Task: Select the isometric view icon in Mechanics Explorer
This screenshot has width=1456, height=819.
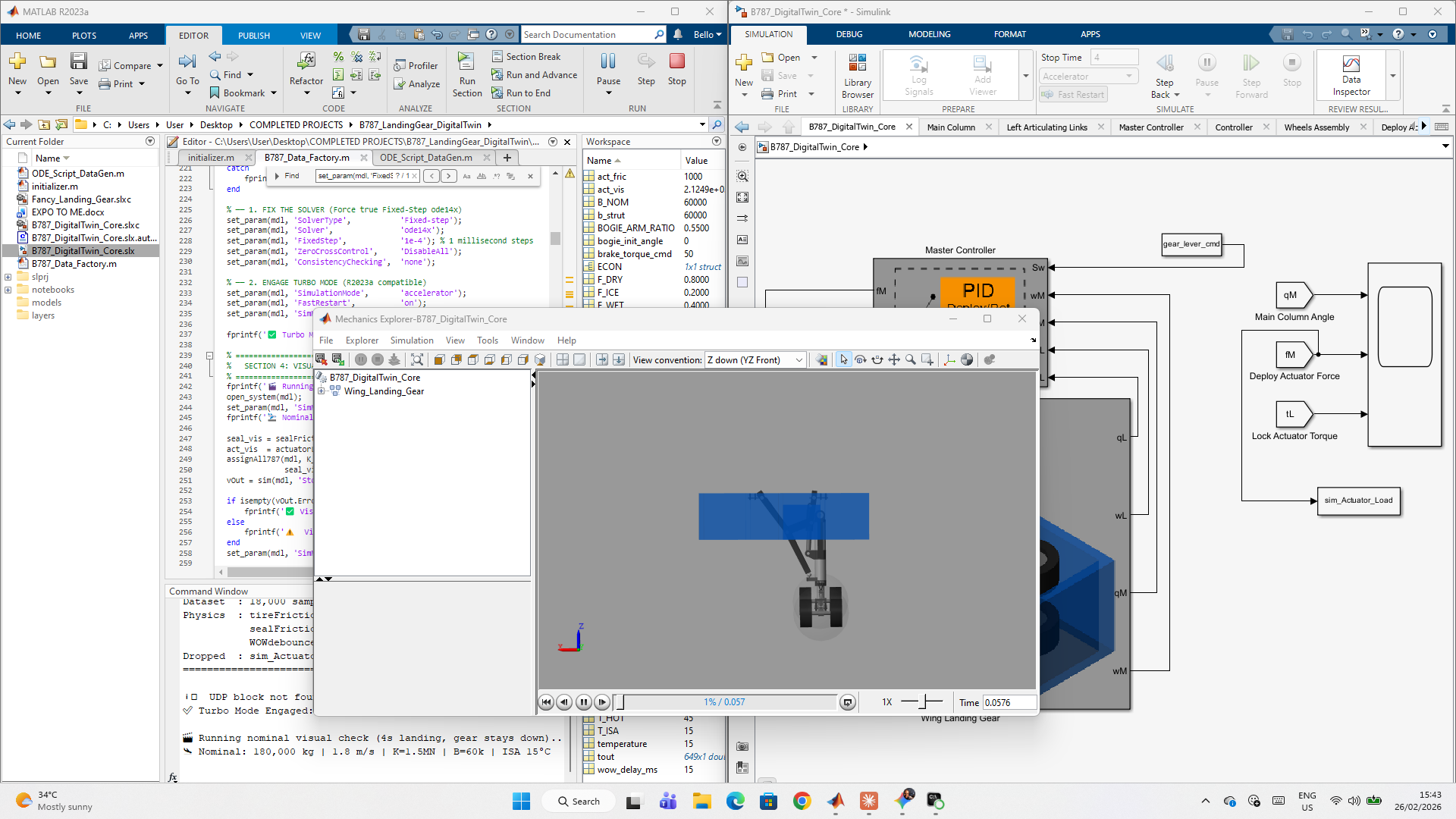Action: tap(540, 360)
